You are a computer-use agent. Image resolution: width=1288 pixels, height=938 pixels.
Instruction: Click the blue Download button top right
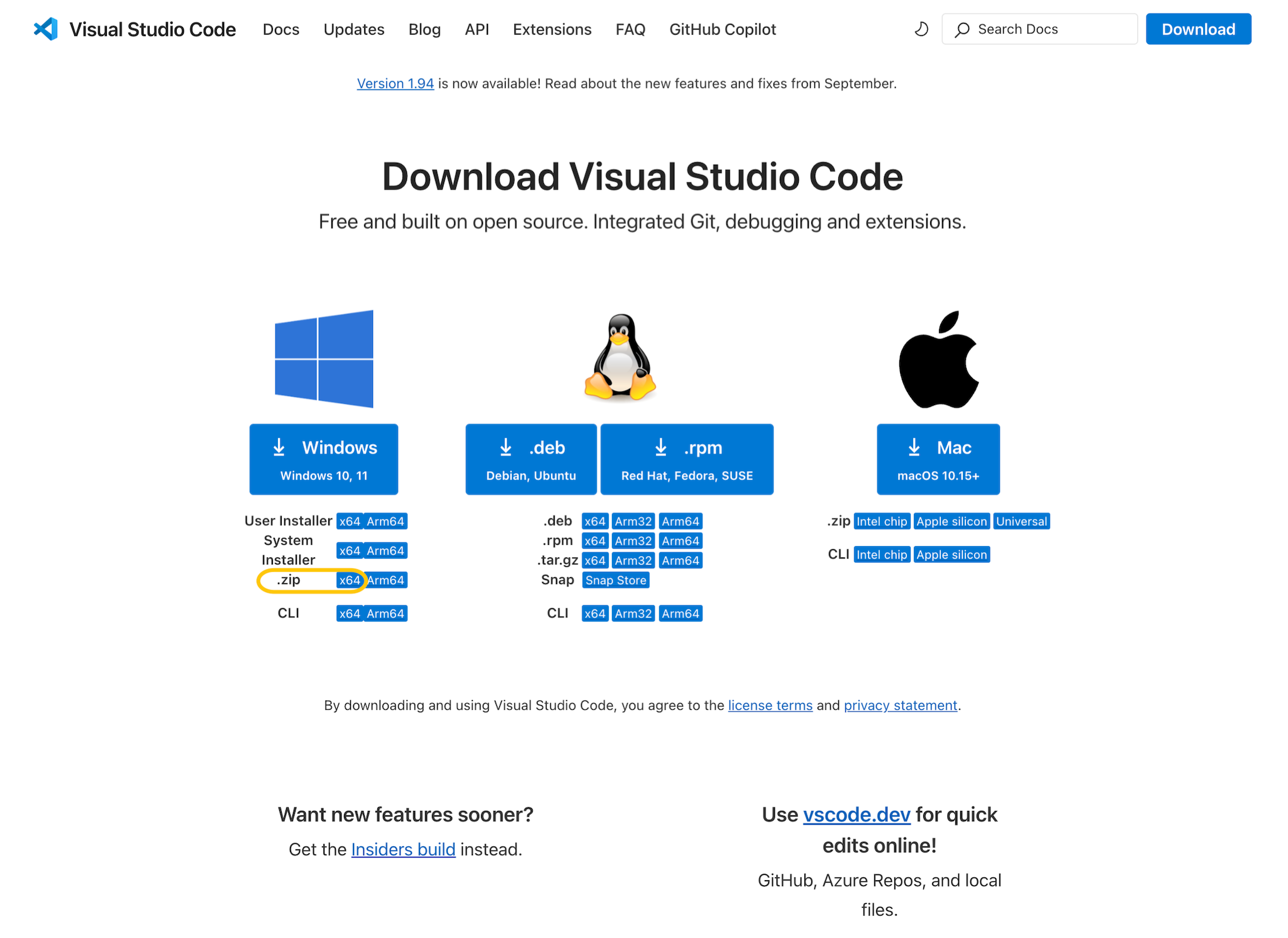tap(1197, 28)
